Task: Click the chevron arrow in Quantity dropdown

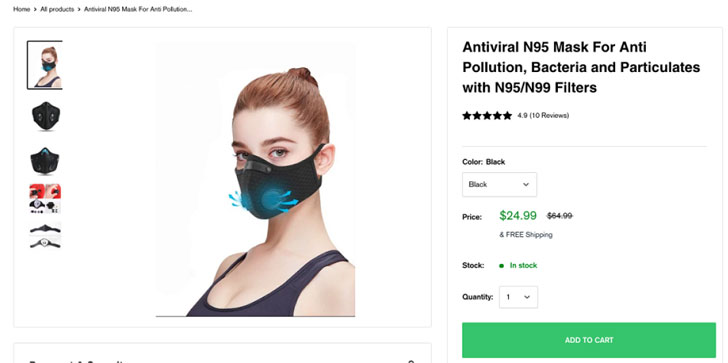Action: coord(527,297)
